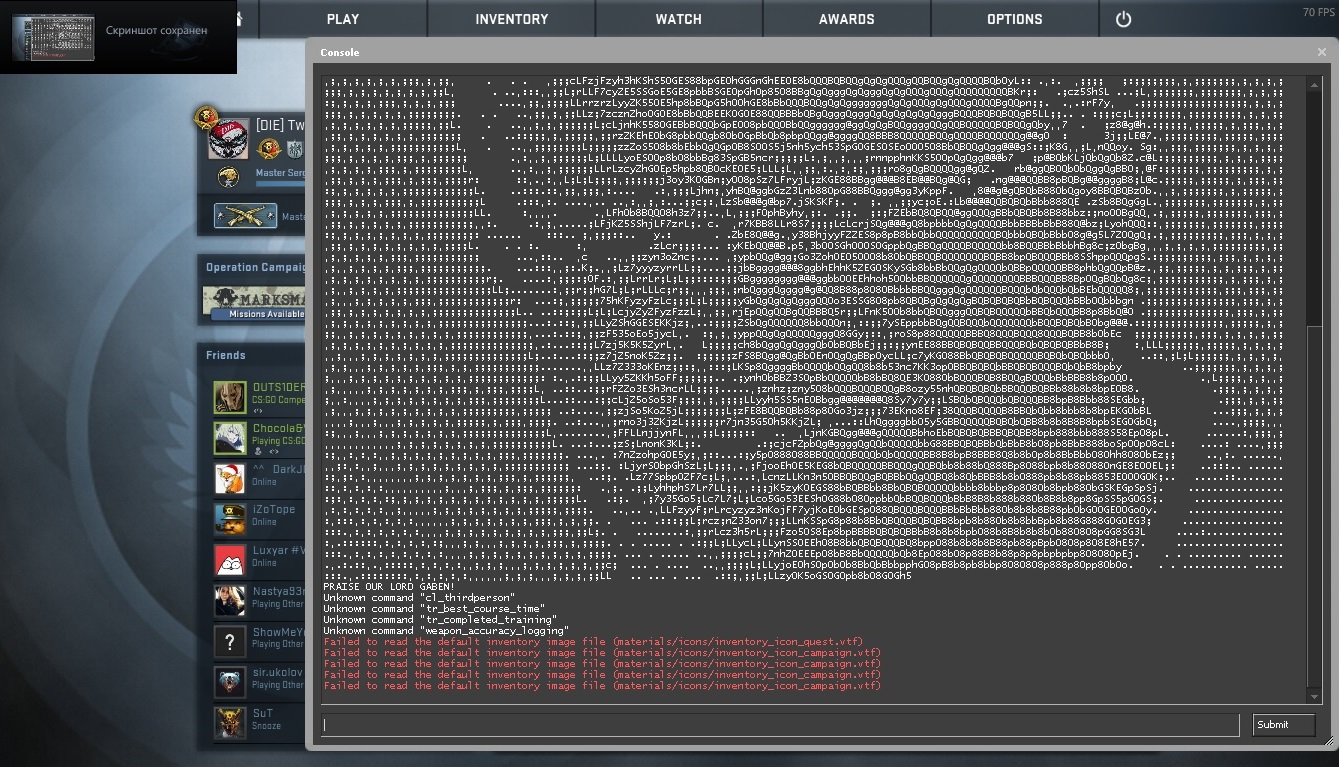Image resolution: width=1339 pixels, height=767 pixels.
Task: Click the power quit icon in top bar
Action: [x=1123, y=19]
